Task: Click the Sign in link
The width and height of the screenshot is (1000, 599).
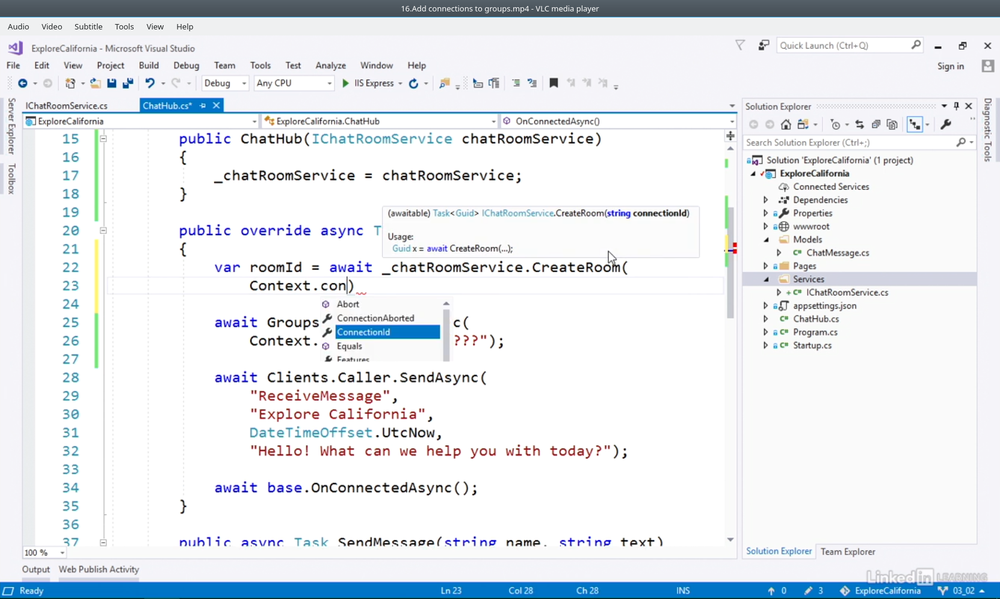Action: (950, 66)
